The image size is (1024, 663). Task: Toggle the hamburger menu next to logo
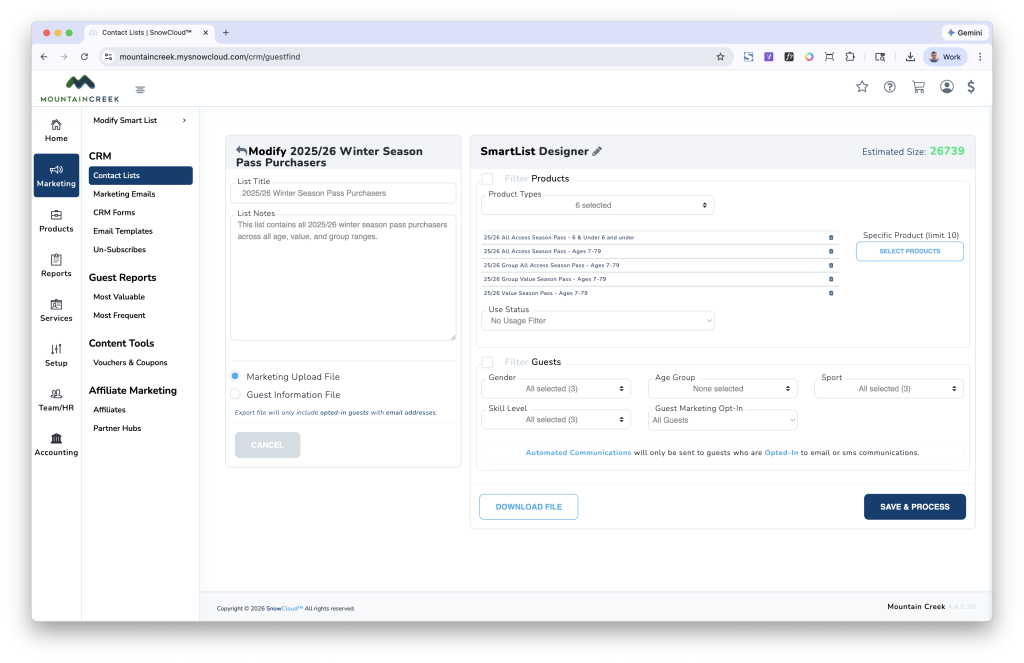(x=140, y=90)
